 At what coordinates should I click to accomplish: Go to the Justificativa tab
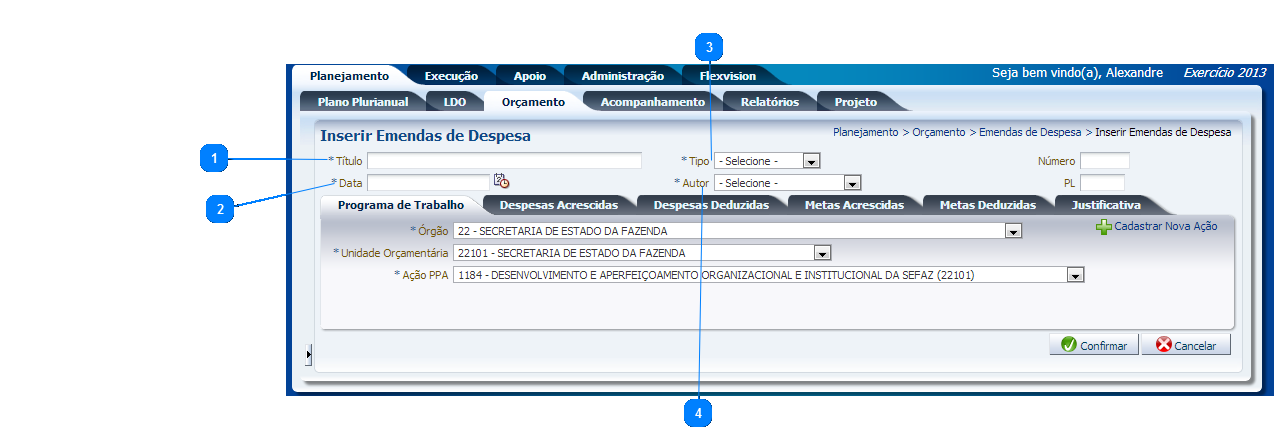pos(1105,205)
